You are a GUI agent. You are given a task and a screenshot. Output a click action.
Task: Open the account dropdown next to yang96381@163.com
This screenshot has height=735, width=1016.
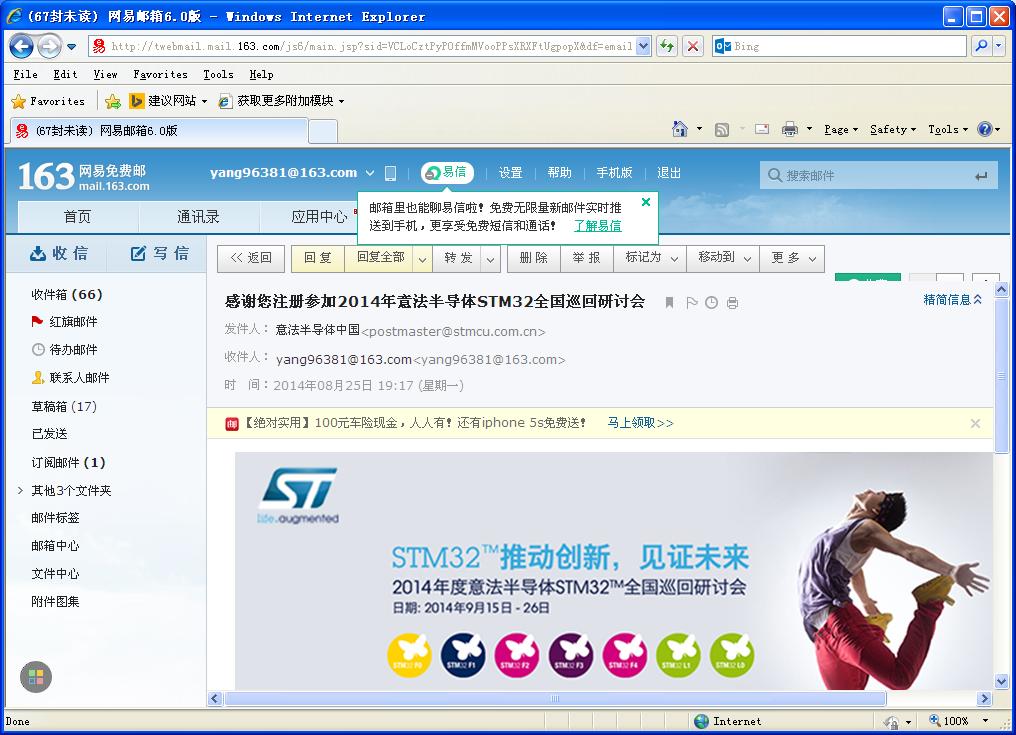pyautogui.click(x=370, y=173)
